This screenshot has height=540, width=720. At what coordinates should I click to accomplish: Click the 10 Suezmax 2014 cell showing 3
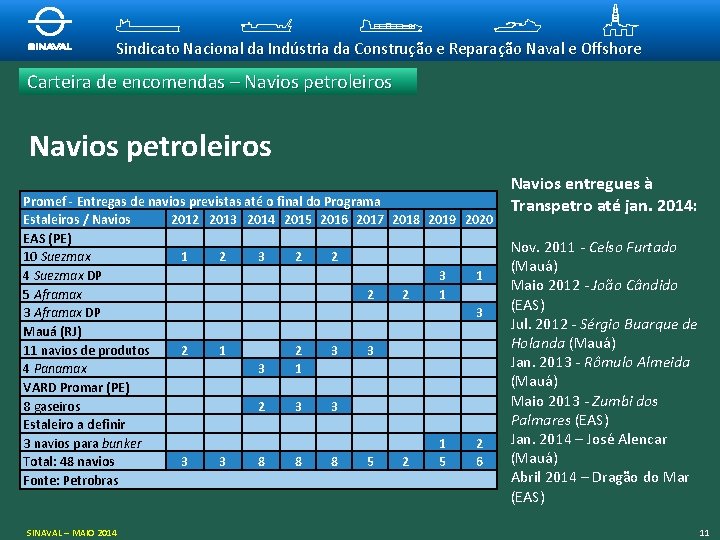click(x=261, y=256)
